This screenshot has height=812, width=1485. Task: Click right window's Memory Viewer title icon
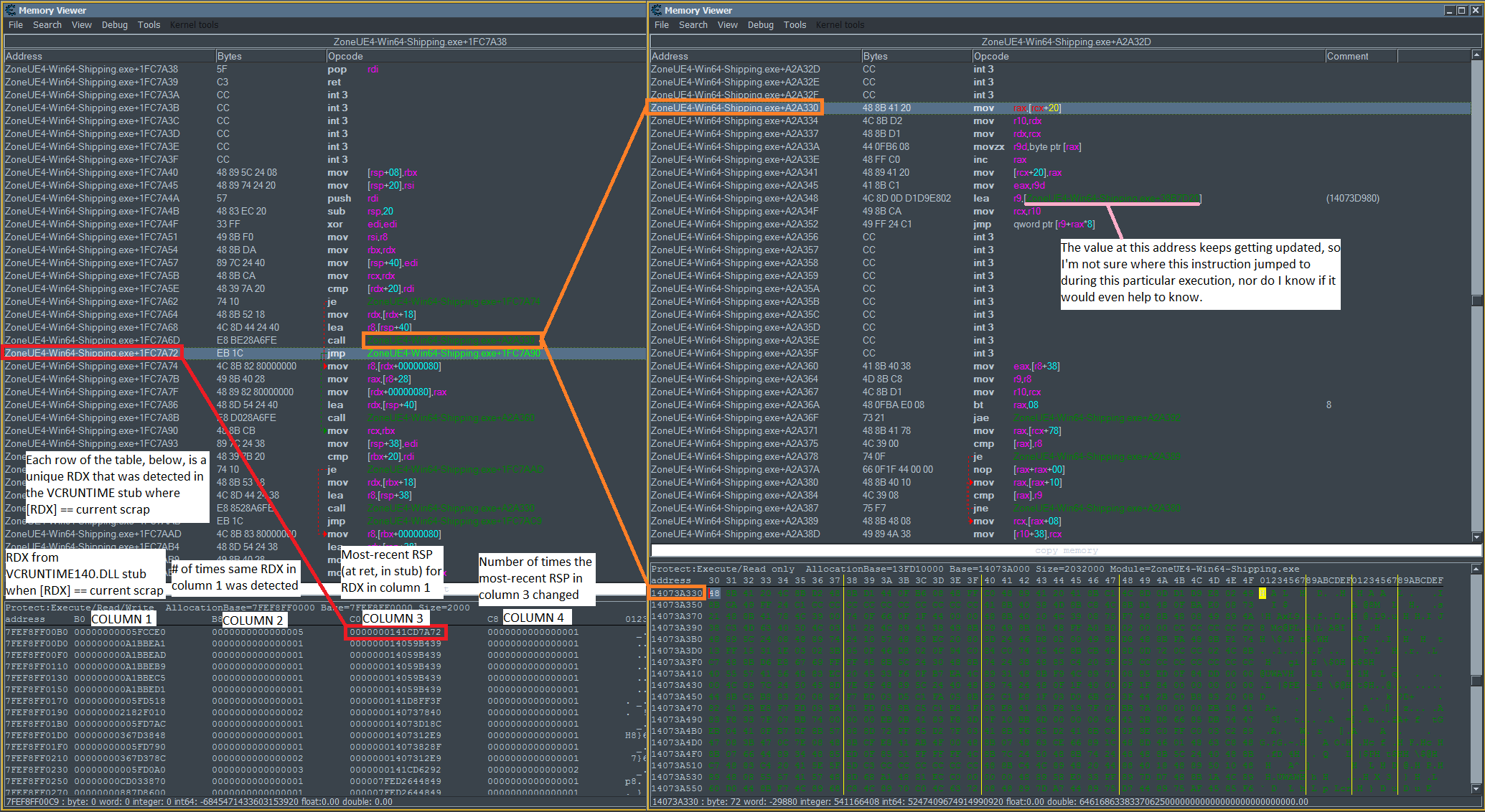[x=656, y=10]
